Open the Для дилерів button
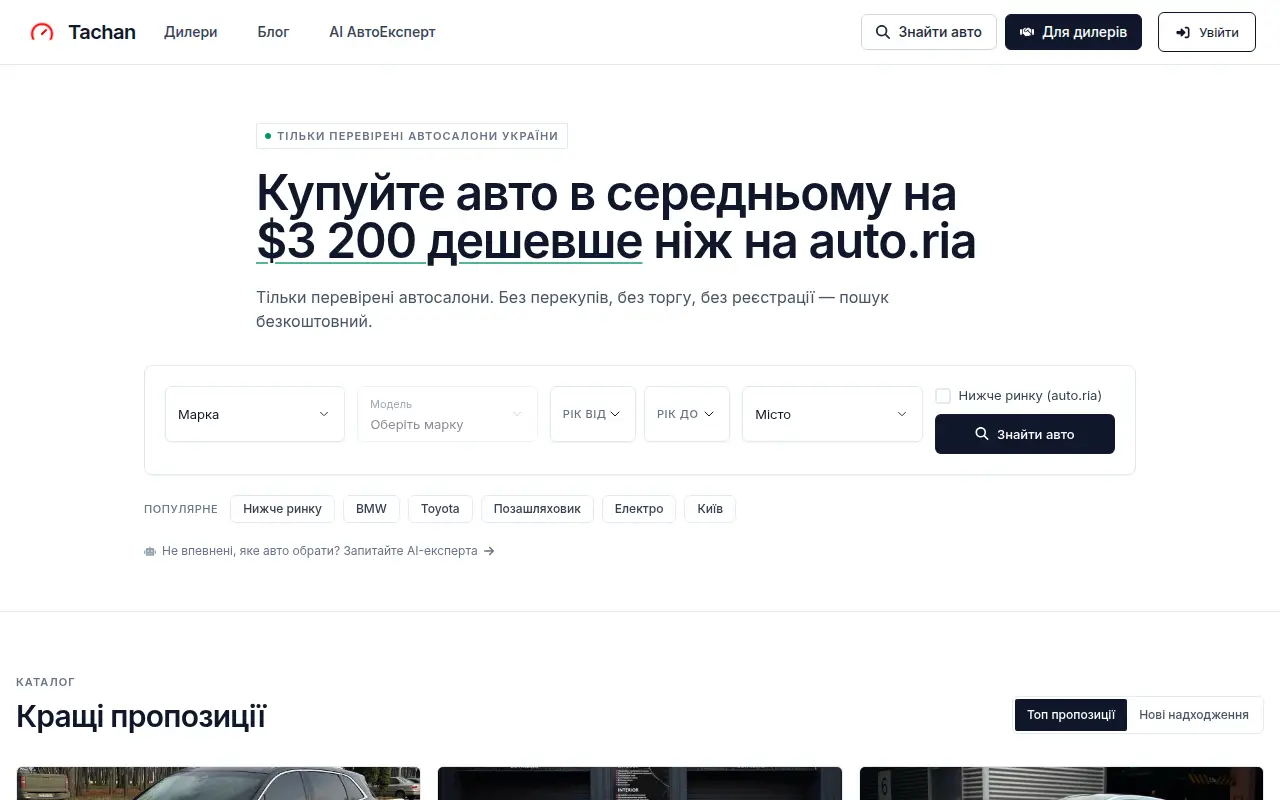This screenshot has height=800, width=1280. pyautogui.click(x=1073, y=32)
